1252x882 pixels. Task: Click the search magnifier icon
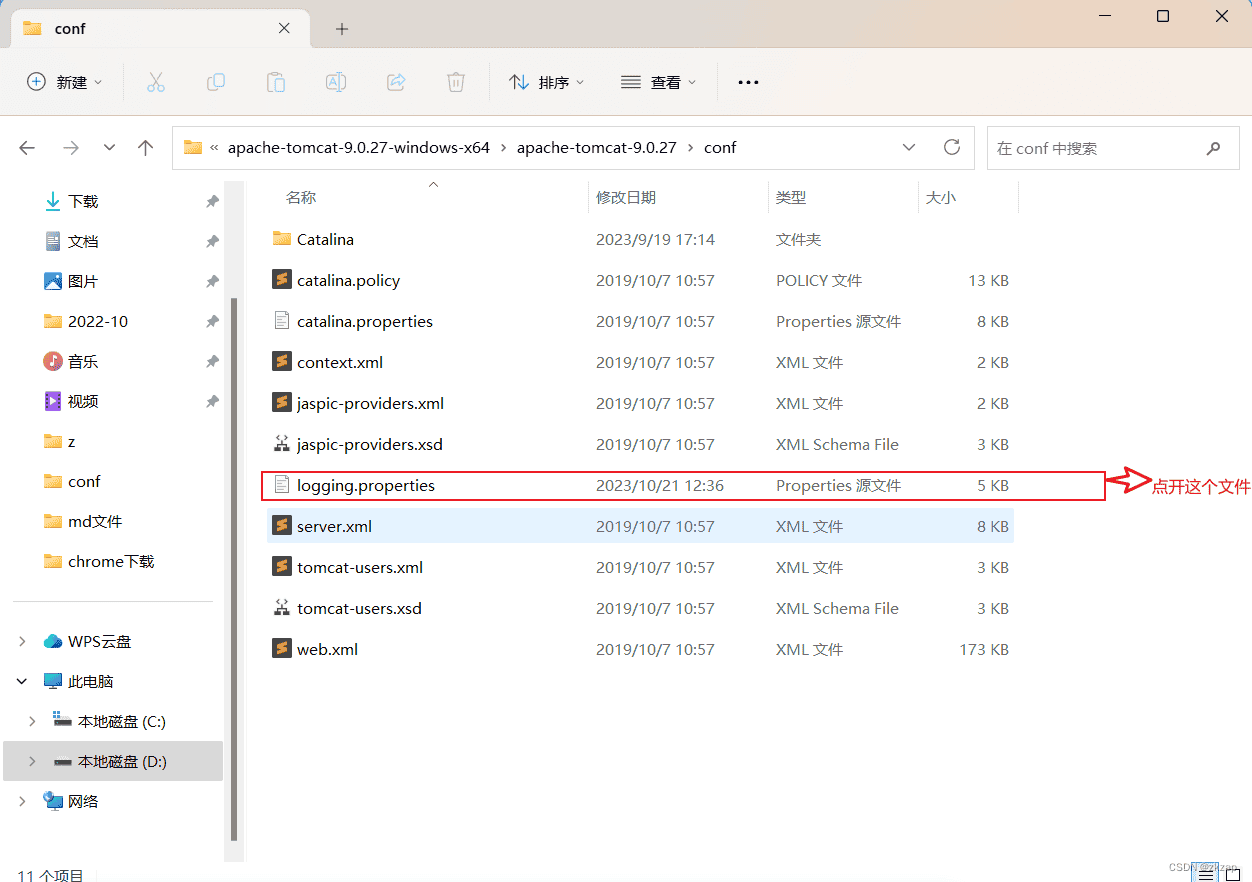click(x=1214, y=148)
